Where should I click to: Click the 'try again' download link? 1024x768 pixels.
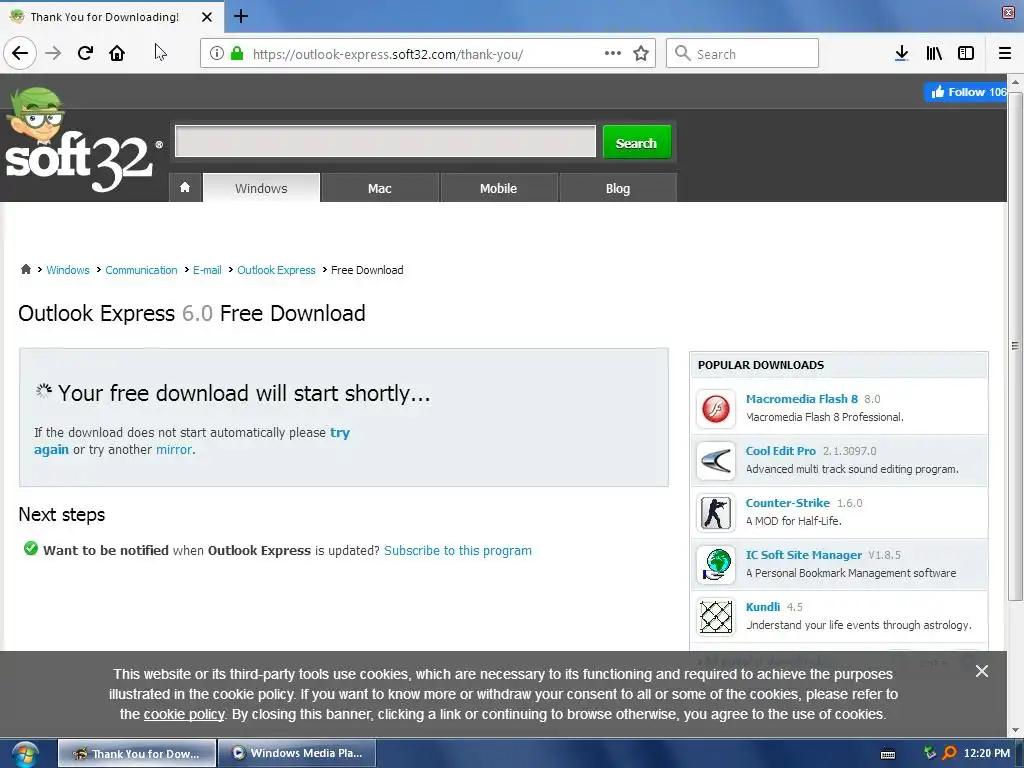coord(340,432)
